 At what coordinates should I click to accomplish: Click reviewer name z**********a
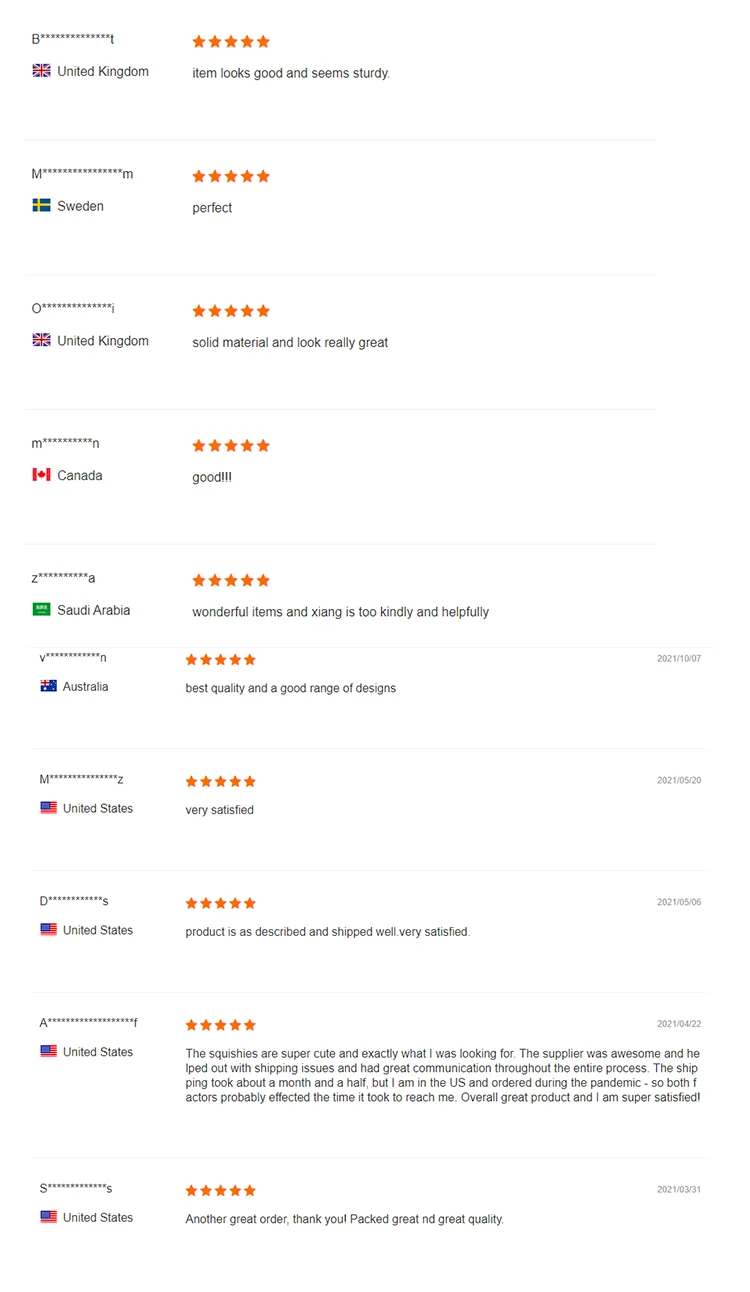(x=63, y=578)
